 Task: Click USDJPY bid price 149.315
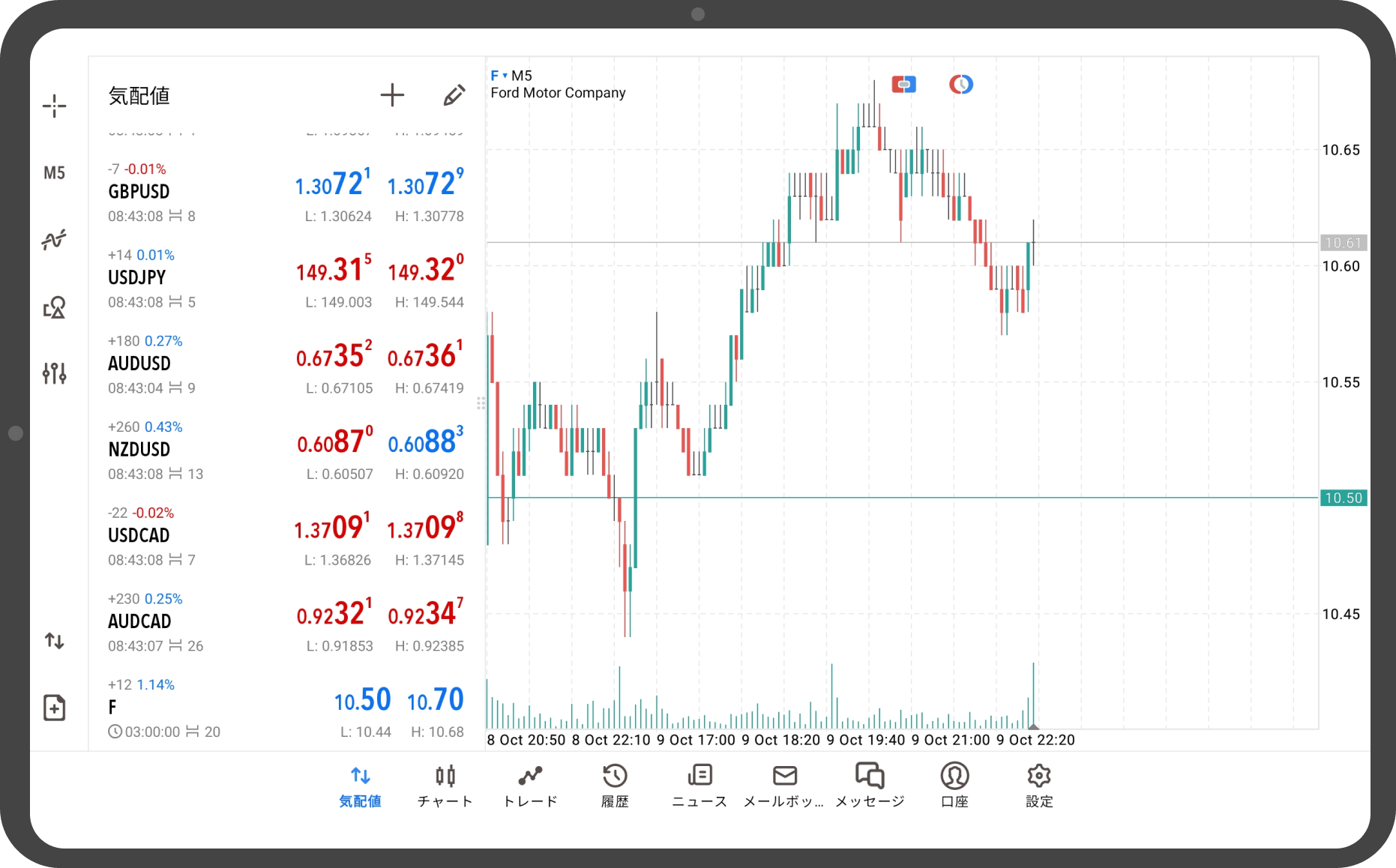point(333,269)
